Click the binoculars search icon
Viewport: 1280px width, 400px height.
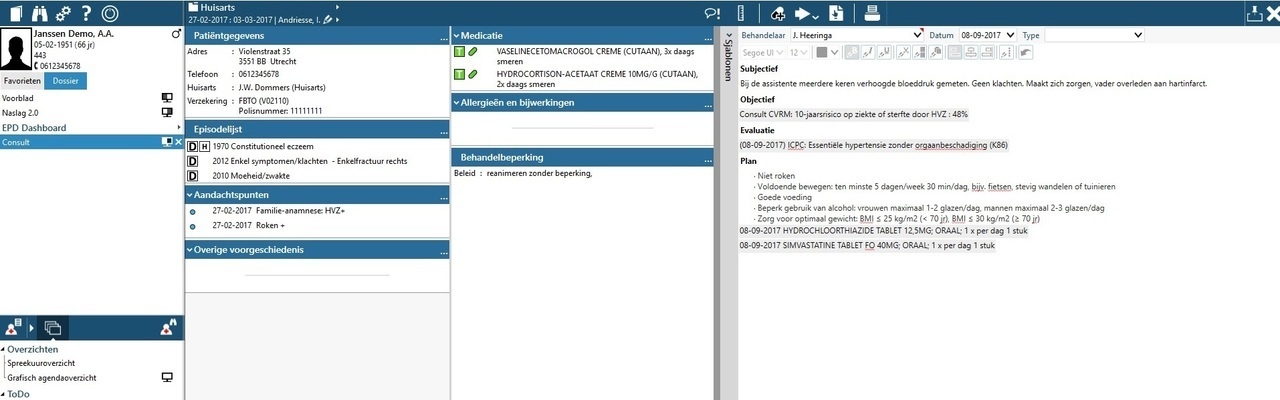(39, 13)
